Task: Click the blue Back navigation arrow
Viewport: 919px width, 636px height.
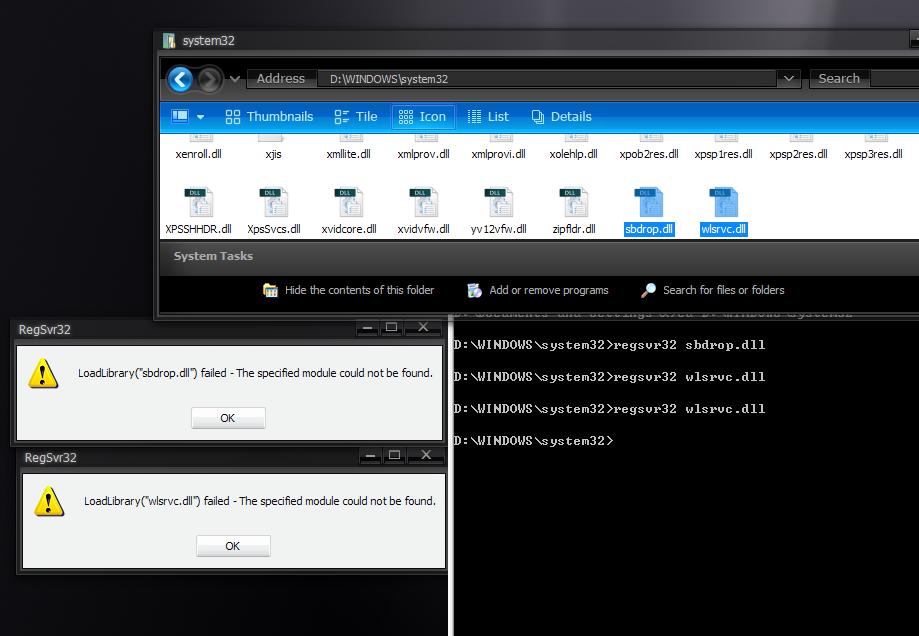Action: (x=180, y=79)
